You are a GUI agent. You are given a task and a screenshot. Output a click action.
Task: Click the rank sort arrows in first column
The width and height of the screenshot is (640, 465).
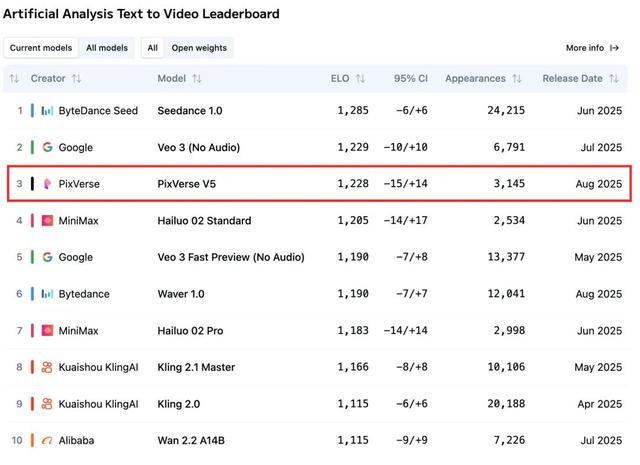click(x=14, y=78)
